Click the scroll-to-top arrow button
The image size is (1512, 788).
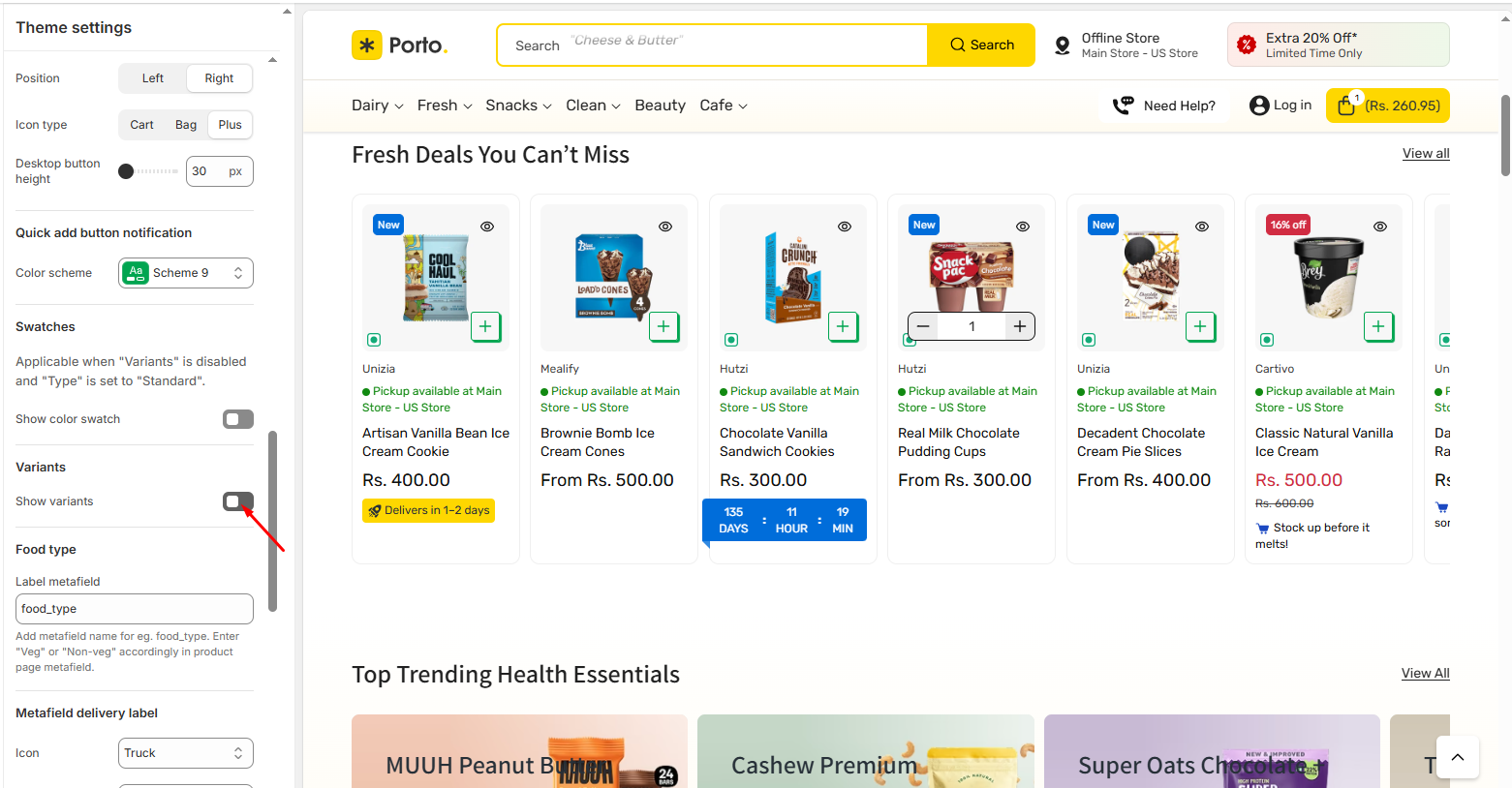click(1458, 757)
